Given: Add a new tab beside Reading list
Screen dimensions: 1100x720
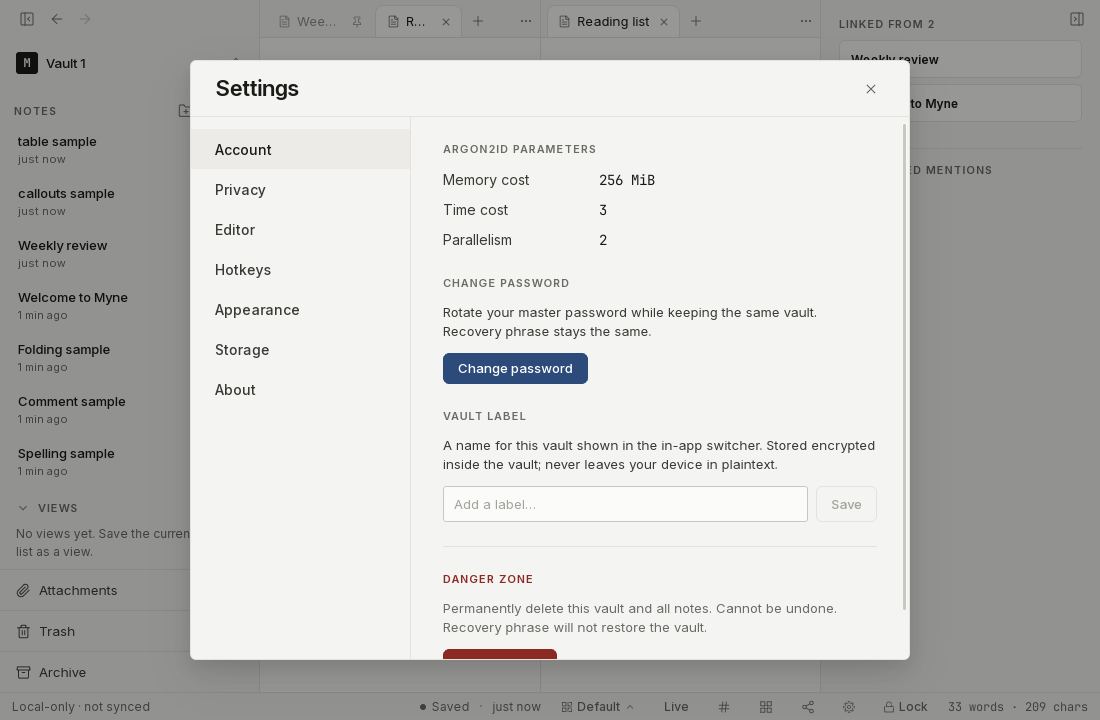Looking at the screenshot, I should (696, 21).
